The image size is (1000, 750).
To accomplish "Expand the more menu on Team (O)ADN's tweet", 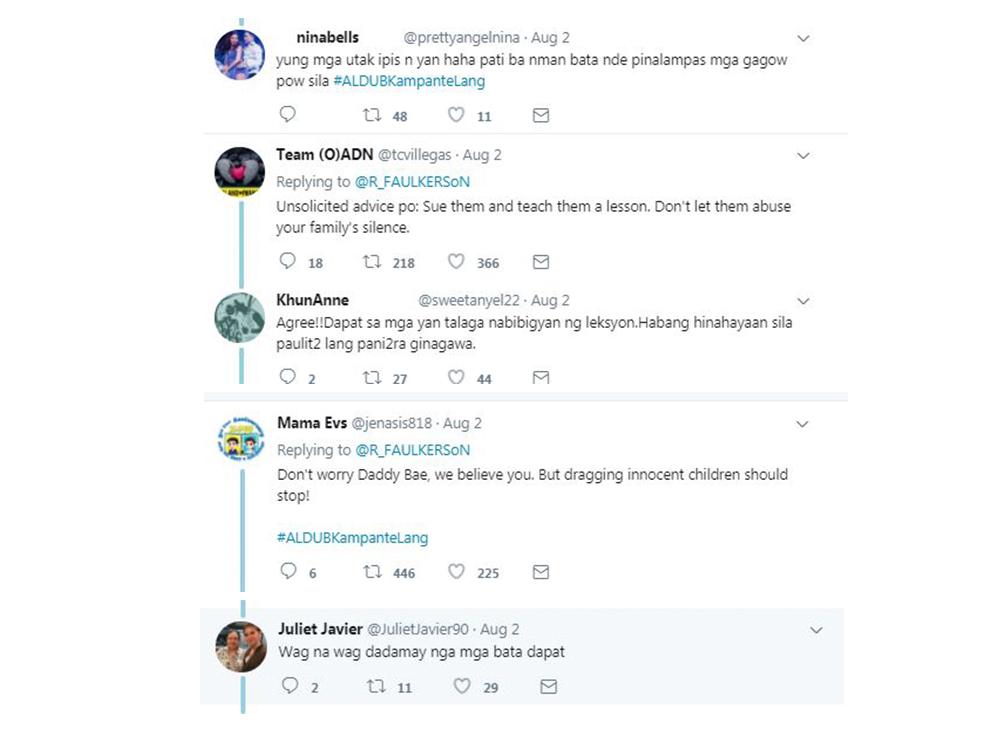I will (802, 156).
